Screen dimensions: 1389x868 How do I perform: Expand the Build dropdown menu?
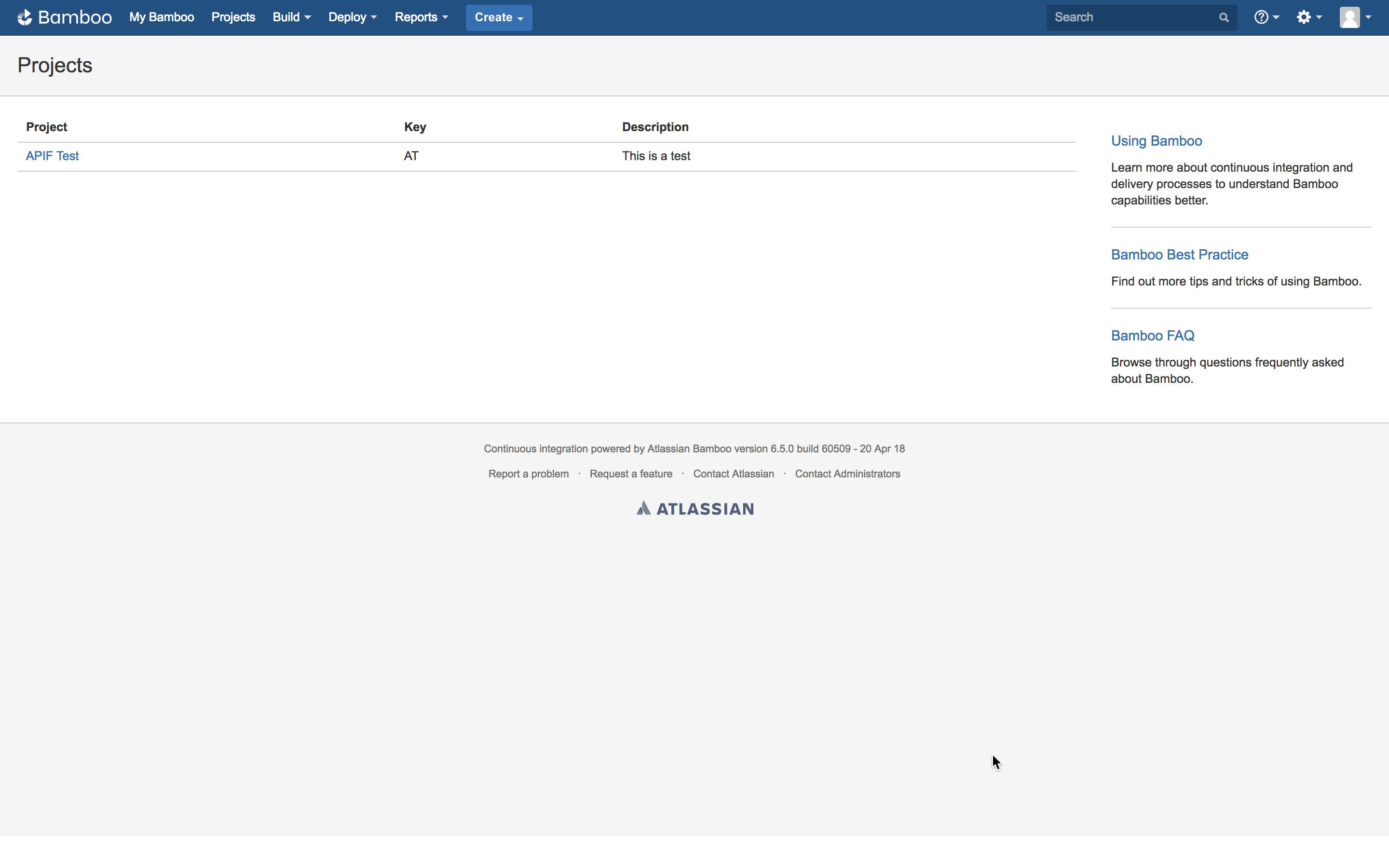pos(292,17)
